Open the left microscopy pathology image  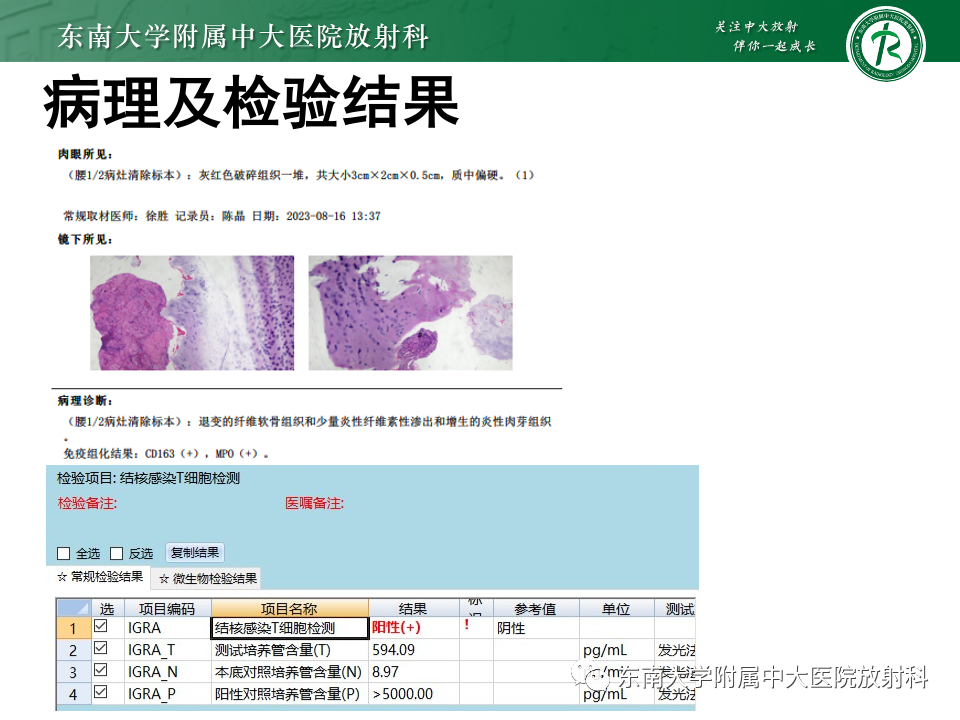[192, 313]
